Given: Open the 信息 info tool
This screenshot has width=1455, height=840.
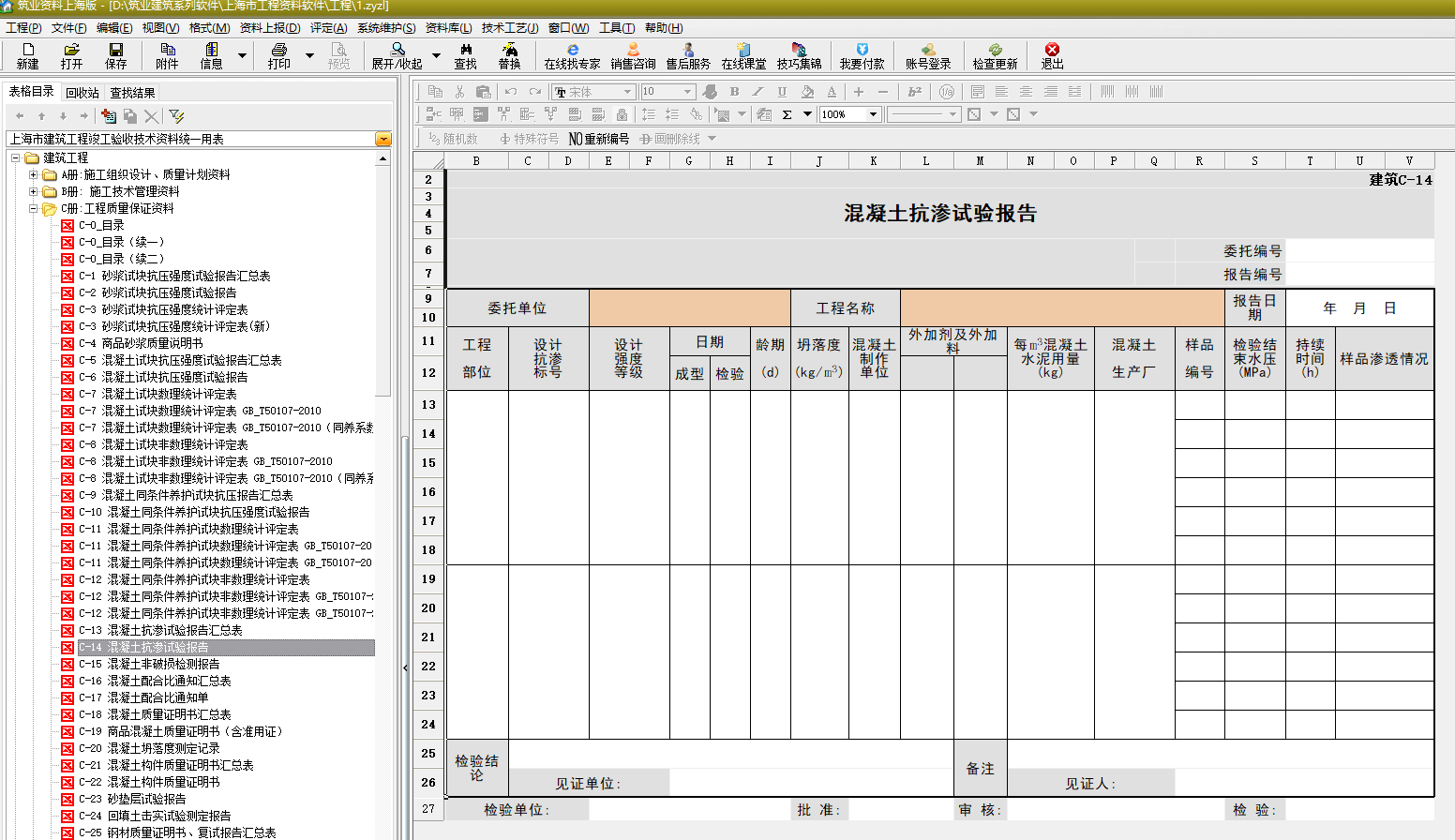Looking at the screenshot, I should 211,56.
